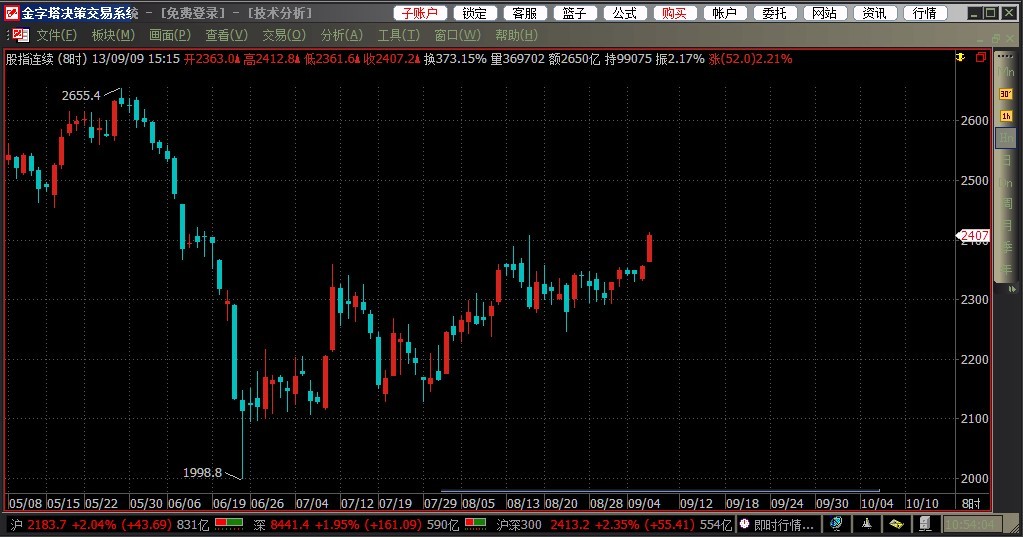Click the globe network icon in status bar
This screenshot has height=537, width=1023.
[x=836, y=524]
